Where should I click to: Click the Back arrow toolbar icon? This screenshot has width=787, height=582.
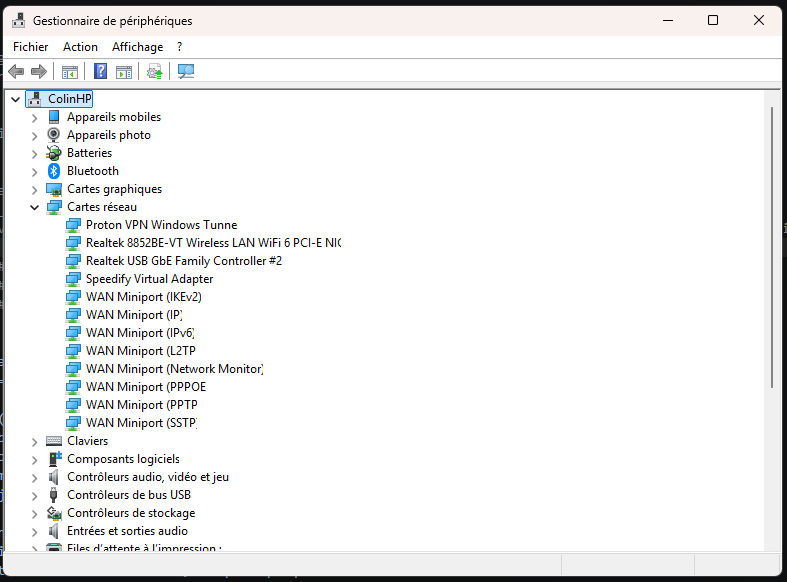(x=17, y=72)
